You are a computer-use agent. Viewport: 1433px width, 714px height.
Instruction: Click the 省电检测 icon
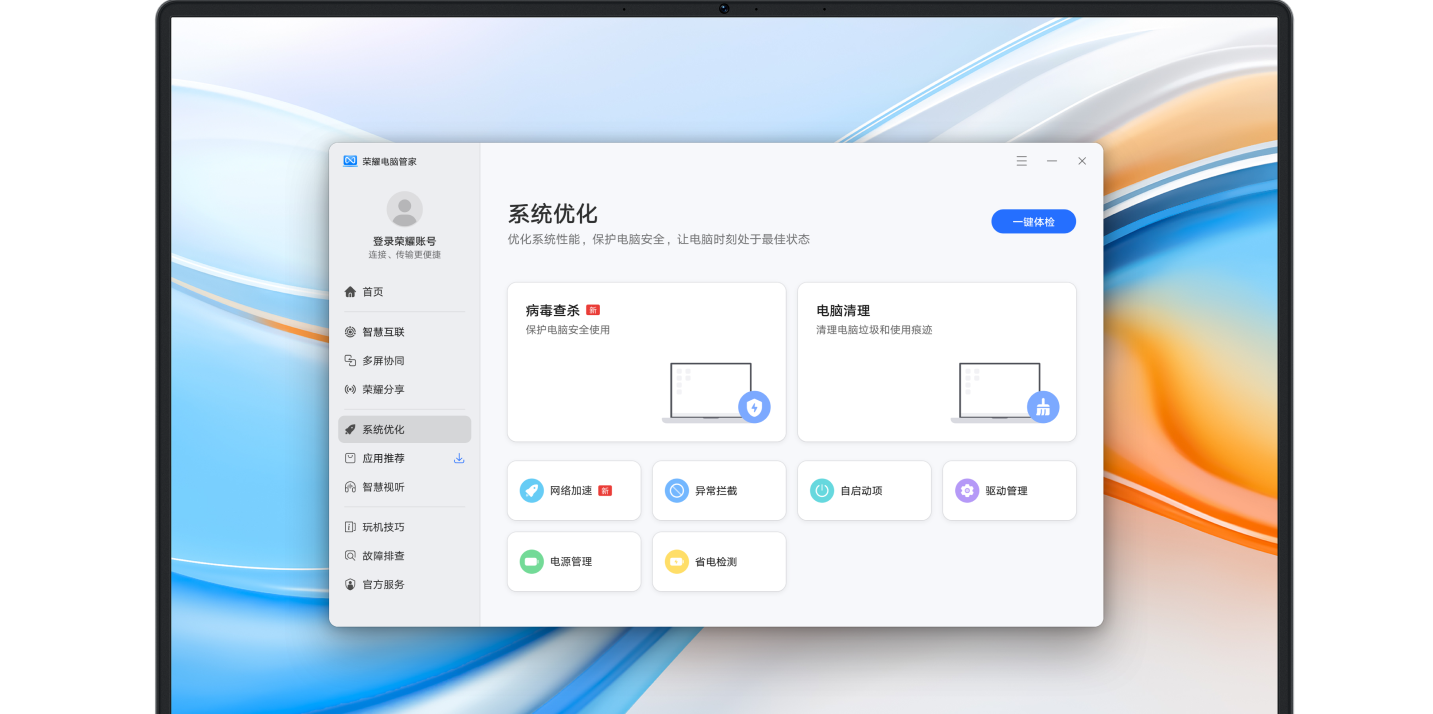tap(676, 561)
